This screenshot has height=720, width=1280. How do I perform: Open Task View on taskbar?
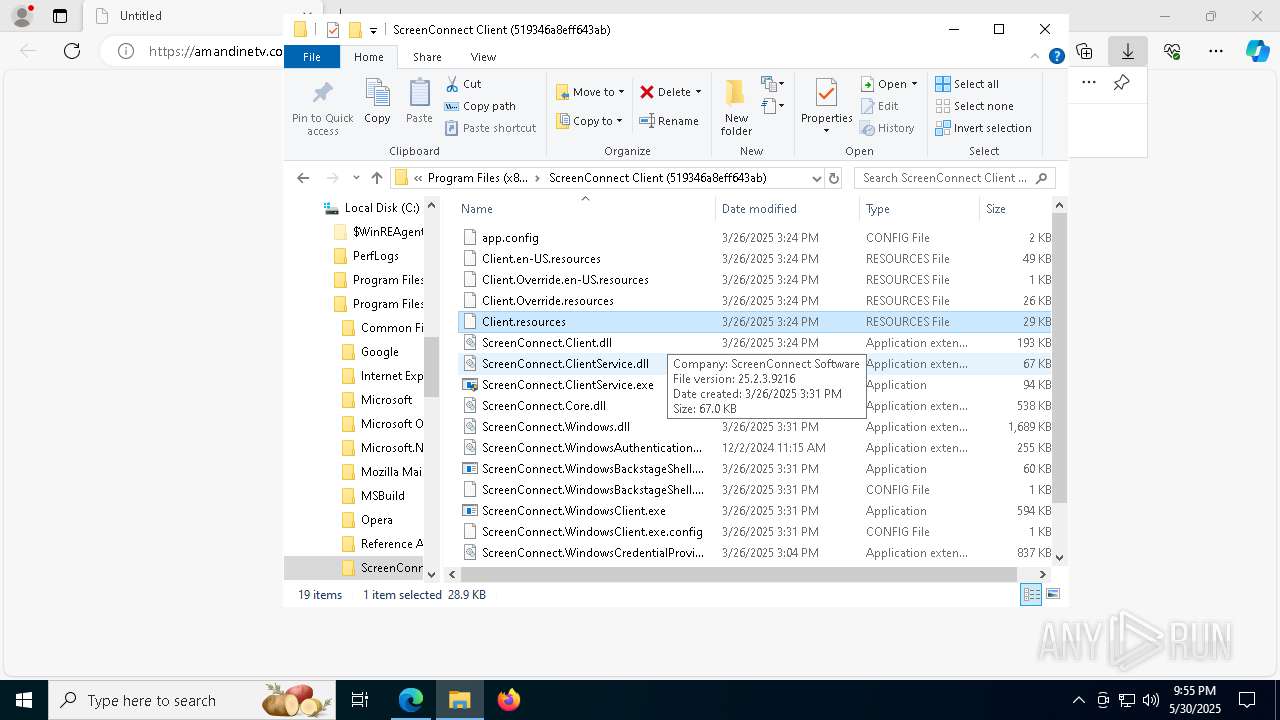pyautogui.click(x=361, y=700)
